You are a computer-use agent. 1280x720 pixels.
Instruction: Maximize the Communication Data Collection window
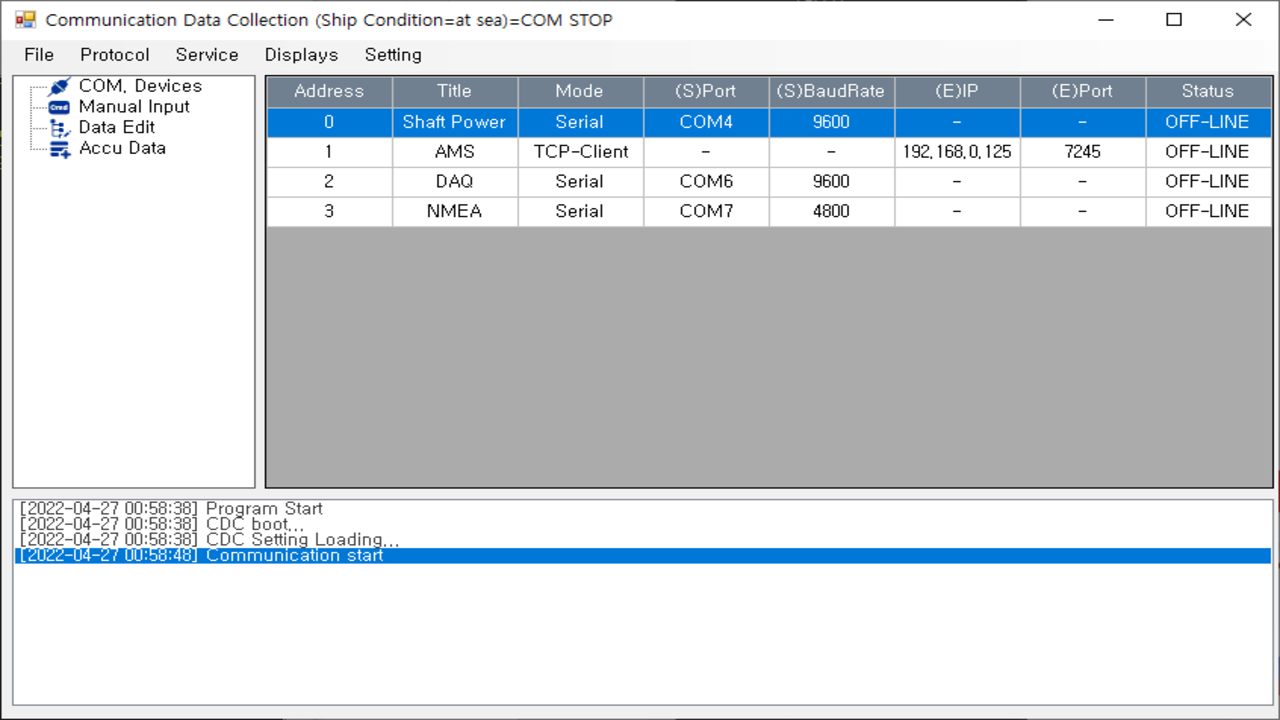click(x=1174, y=20)
